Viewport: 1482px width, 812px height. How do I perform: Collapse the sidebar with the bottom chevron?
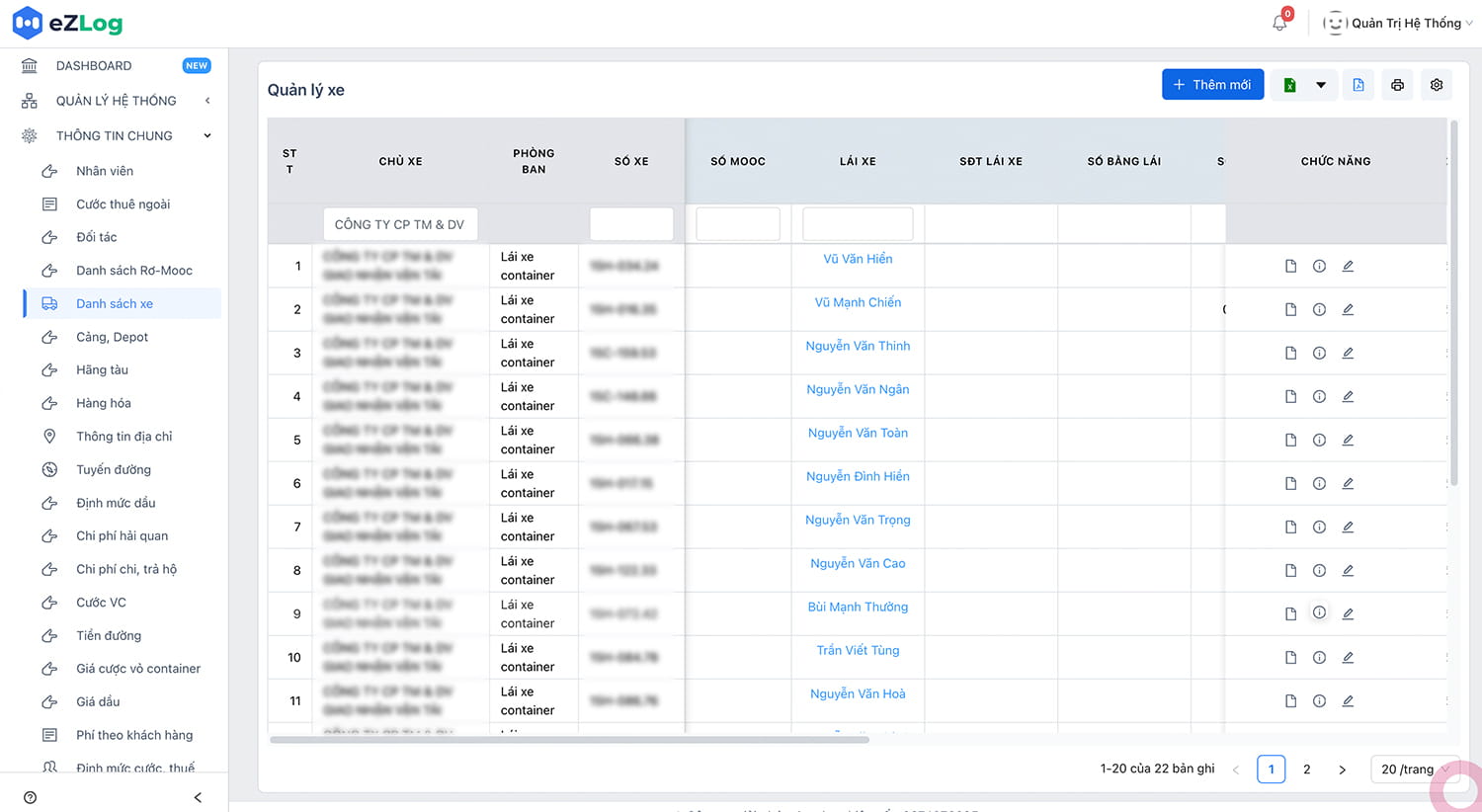coord(198,797)
